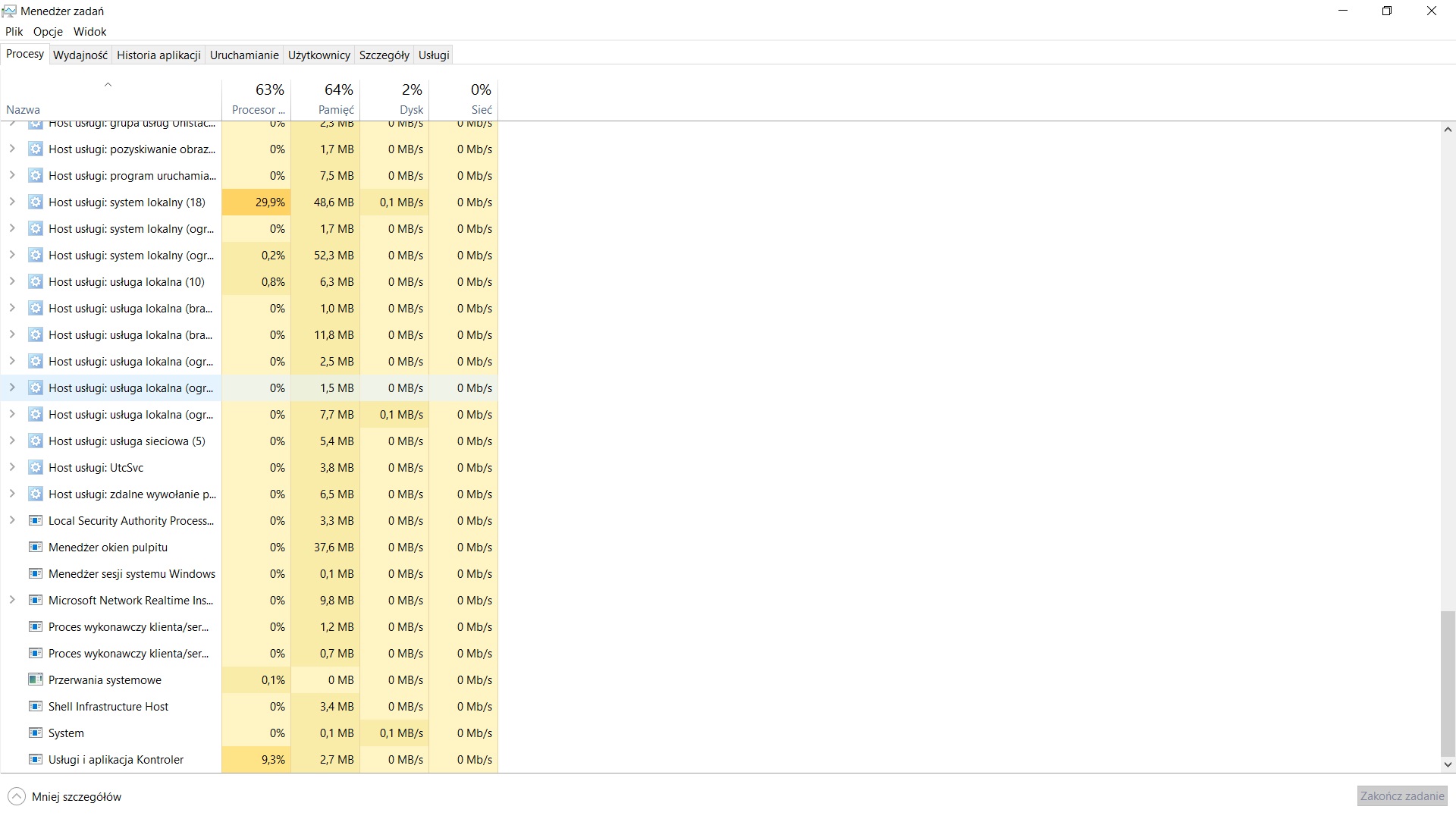The height and width of the screenshot is (819, 1456).
Task: Click icon next to Menedżer okien pulpitu
Action: point(35,547)
